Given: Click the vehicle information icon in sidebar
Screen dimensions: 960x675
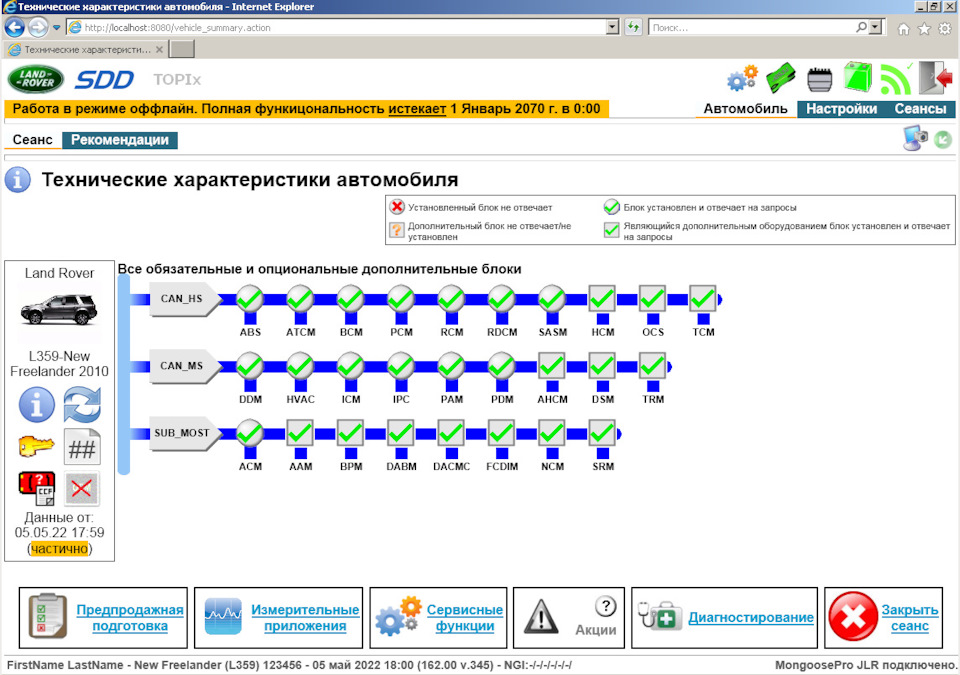Looking at the screenshot, I should point(37,405).
